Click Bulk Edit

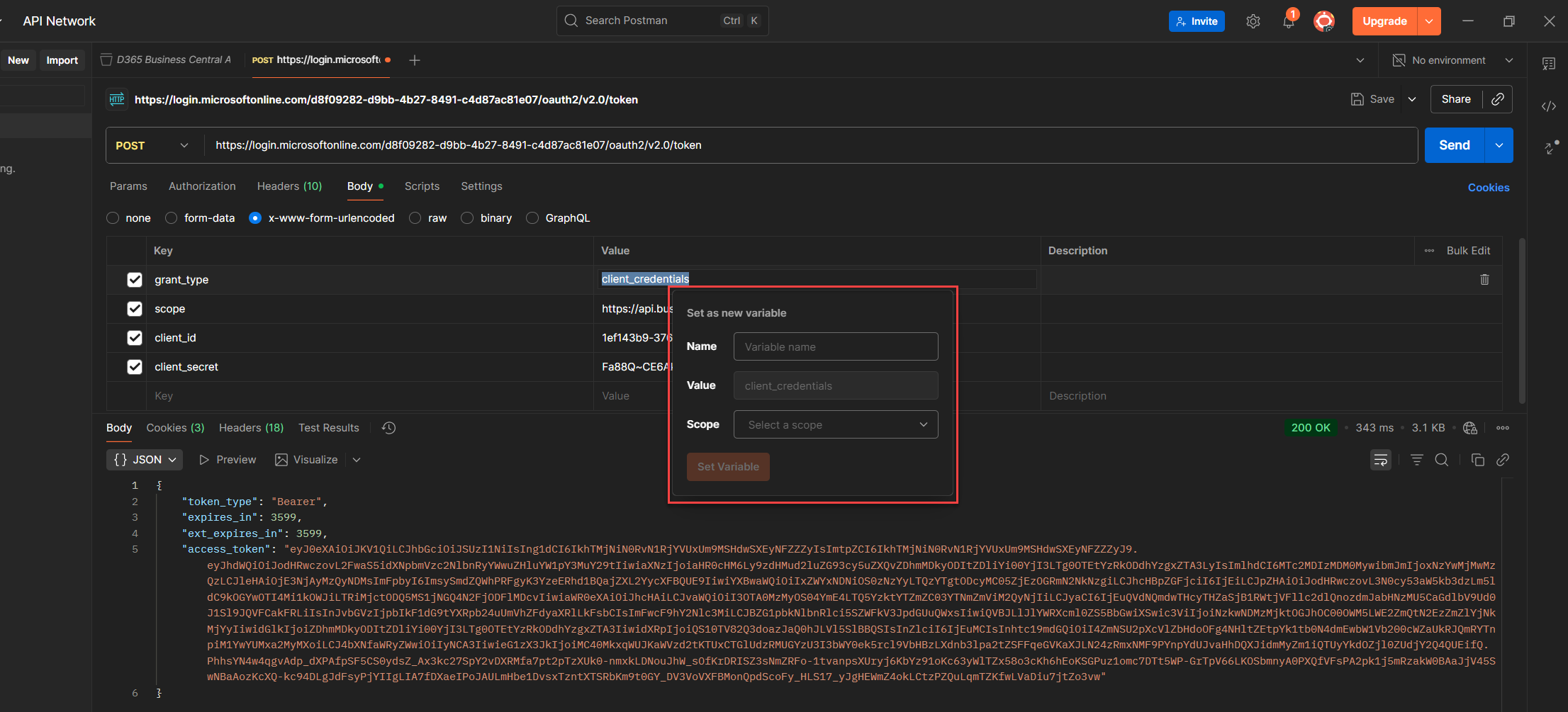[x=1468, y=251]
